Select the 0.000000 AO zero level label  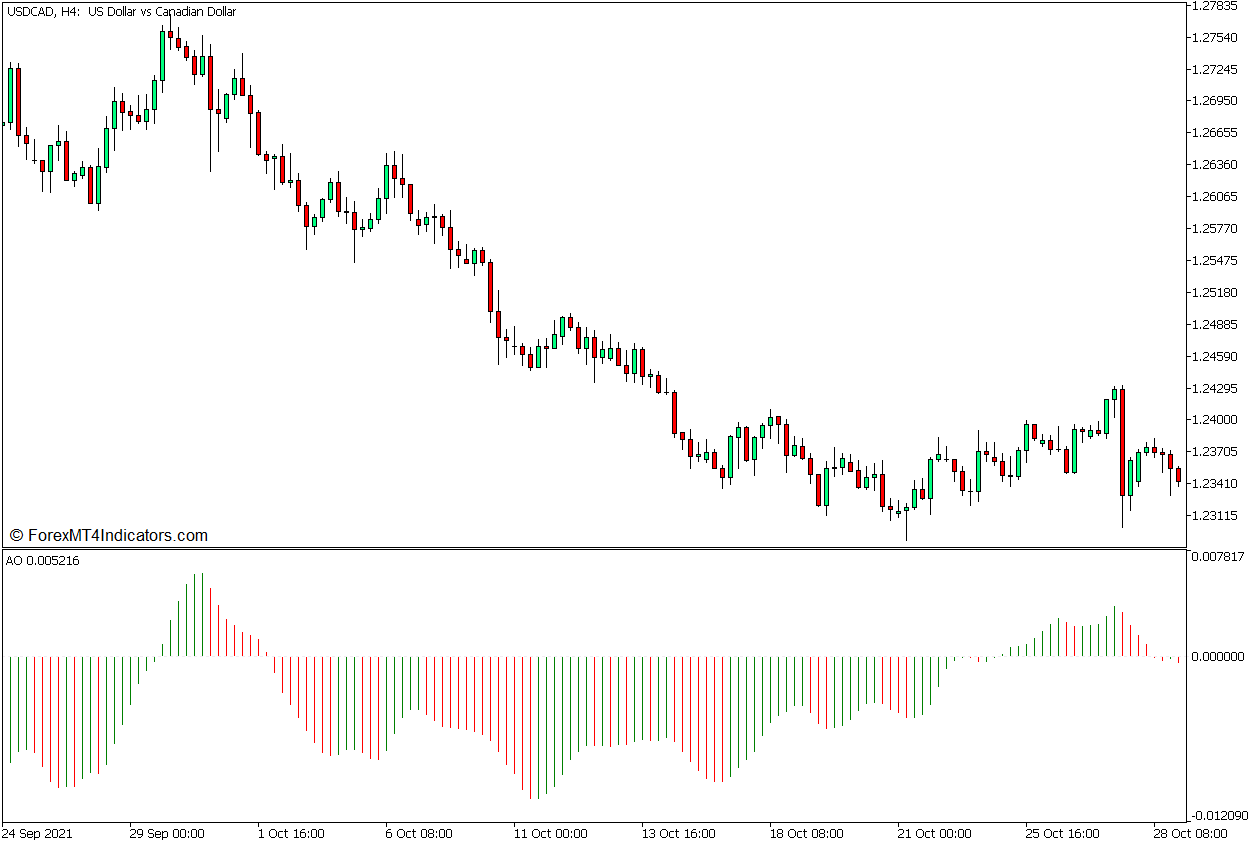[1219, 657]
